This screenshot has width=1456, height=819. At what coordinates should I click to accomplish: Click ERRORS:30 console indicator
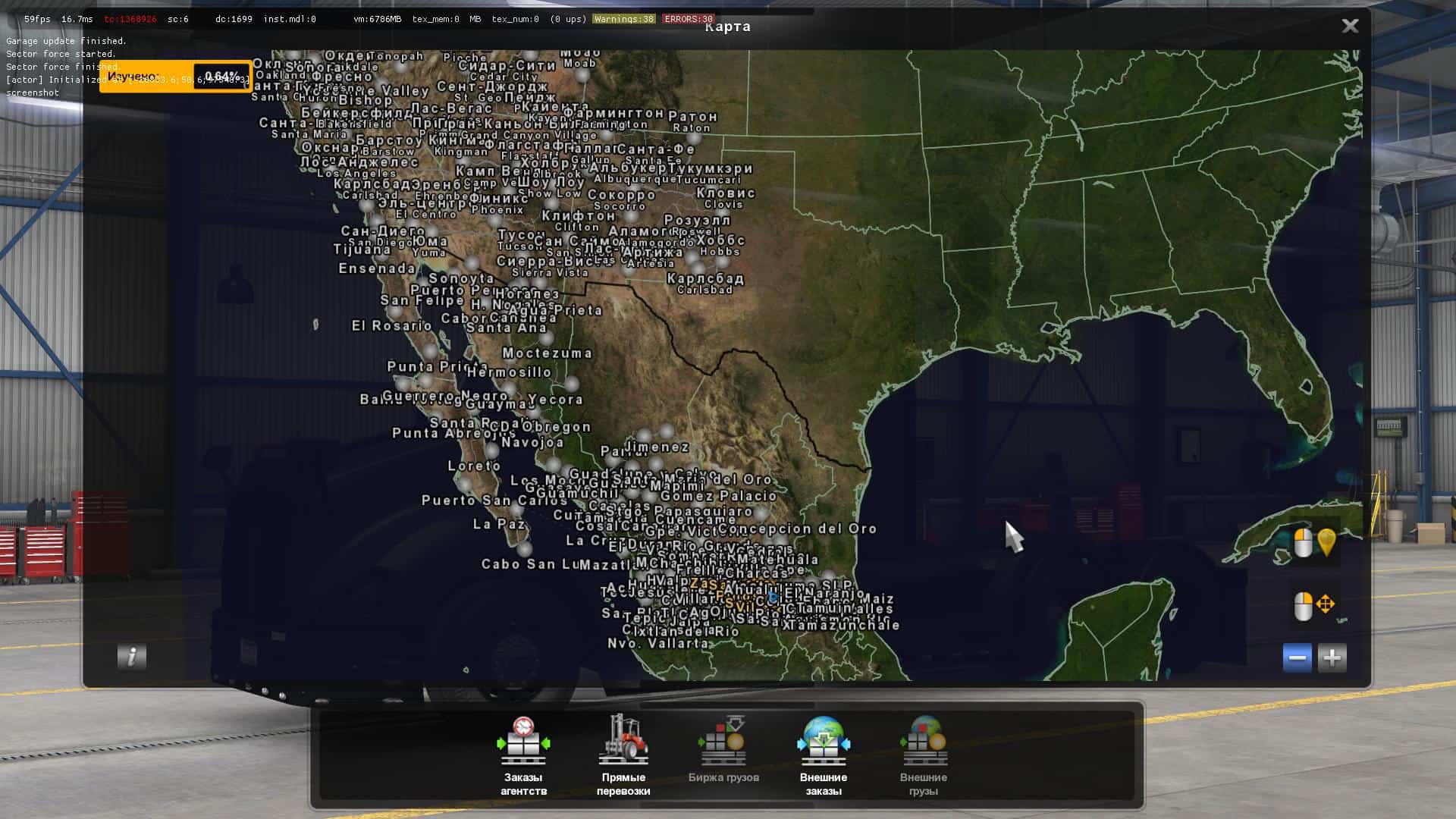(687, 19)
